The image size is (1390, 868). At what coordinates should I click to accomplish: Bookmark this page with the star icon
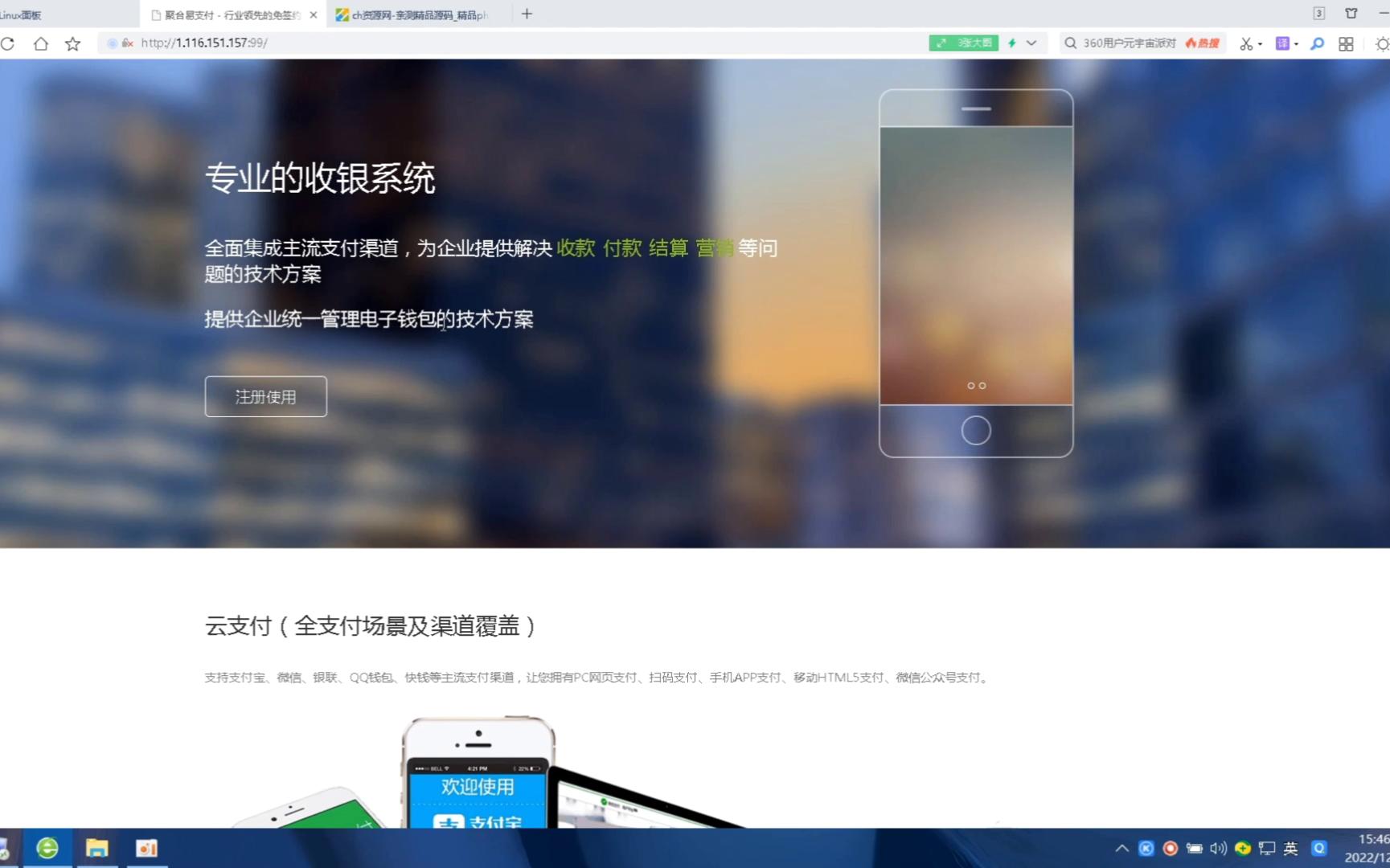72,43
